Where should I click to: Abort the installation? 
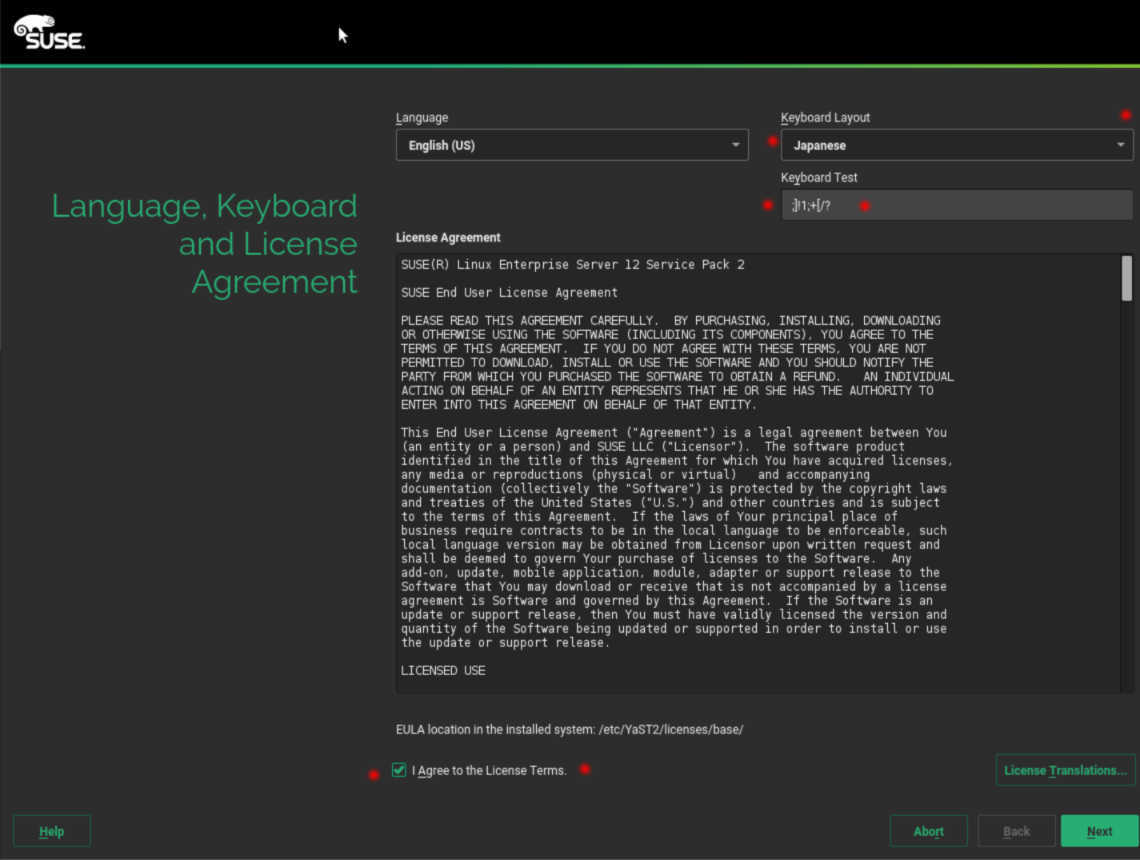click(928, 831)
